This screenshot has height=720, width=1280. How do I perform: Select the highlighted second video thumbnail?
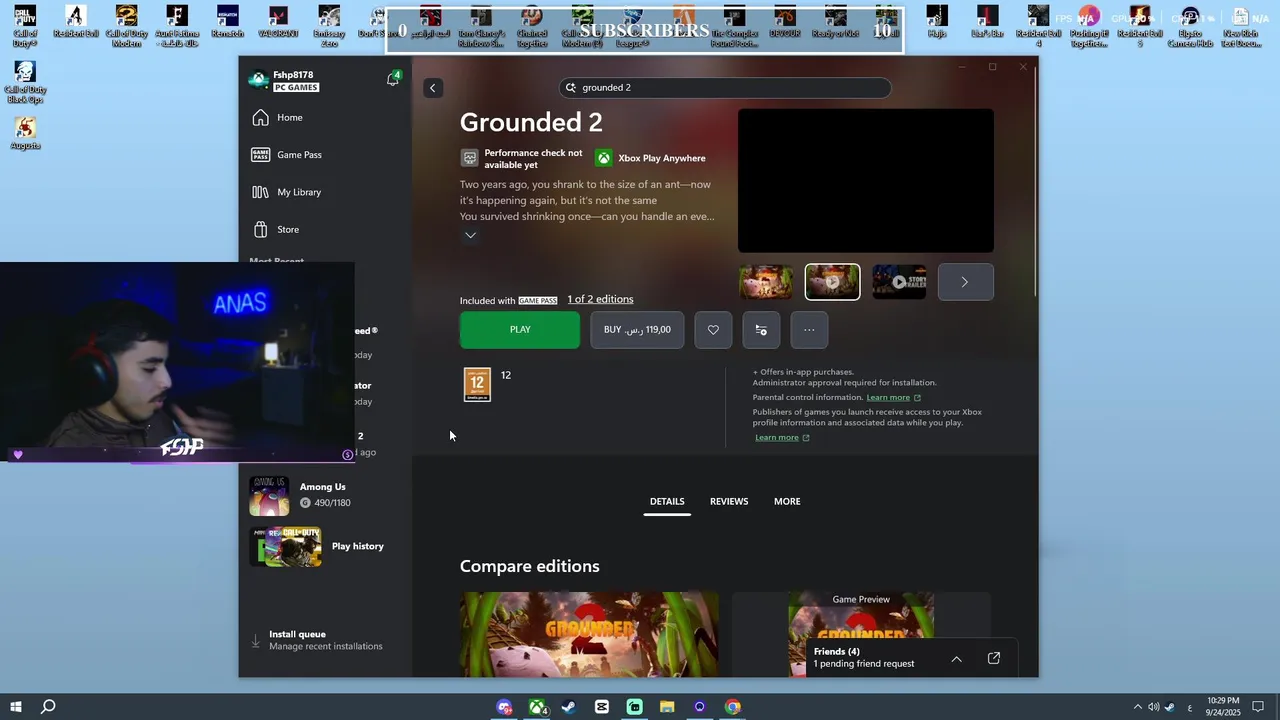832,282
